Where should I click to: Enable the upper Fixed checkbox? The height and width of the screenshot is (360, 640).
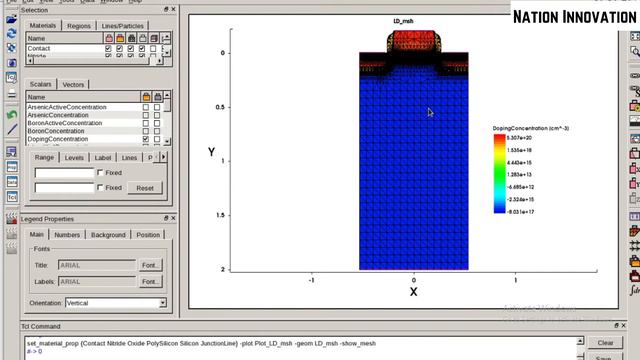(100, 173)
